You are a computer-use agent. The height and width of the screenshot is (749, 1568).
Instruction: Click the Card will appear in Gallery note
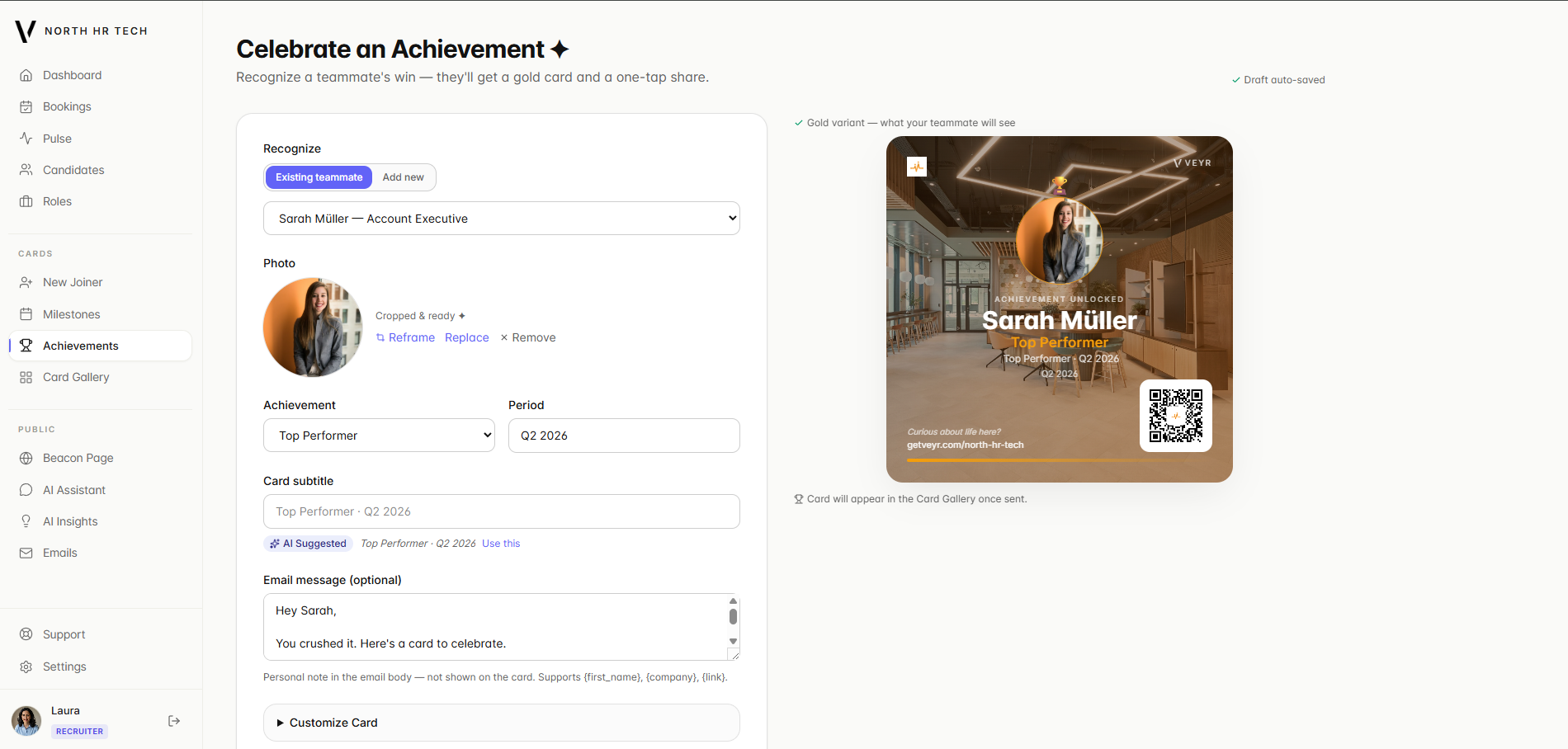click(x=910, y=499)
